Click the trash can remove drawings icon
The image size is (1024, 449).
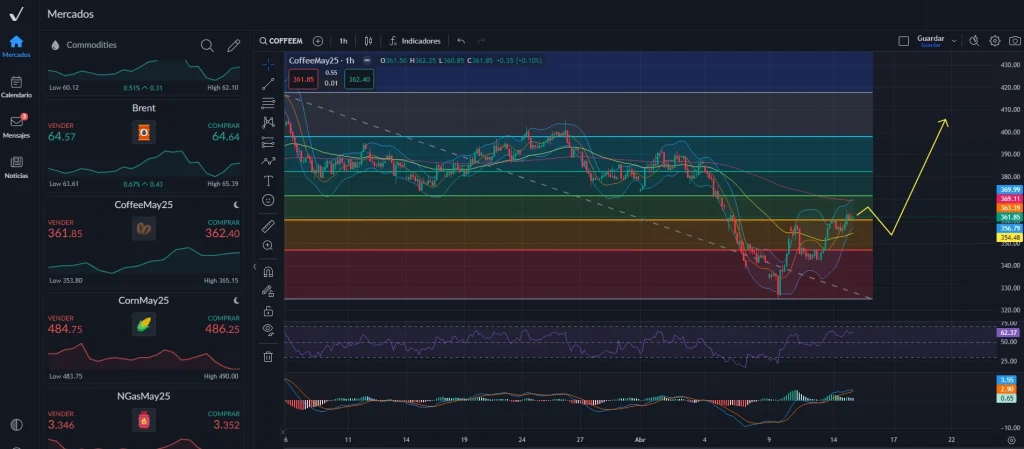click(x=268, y=356)
